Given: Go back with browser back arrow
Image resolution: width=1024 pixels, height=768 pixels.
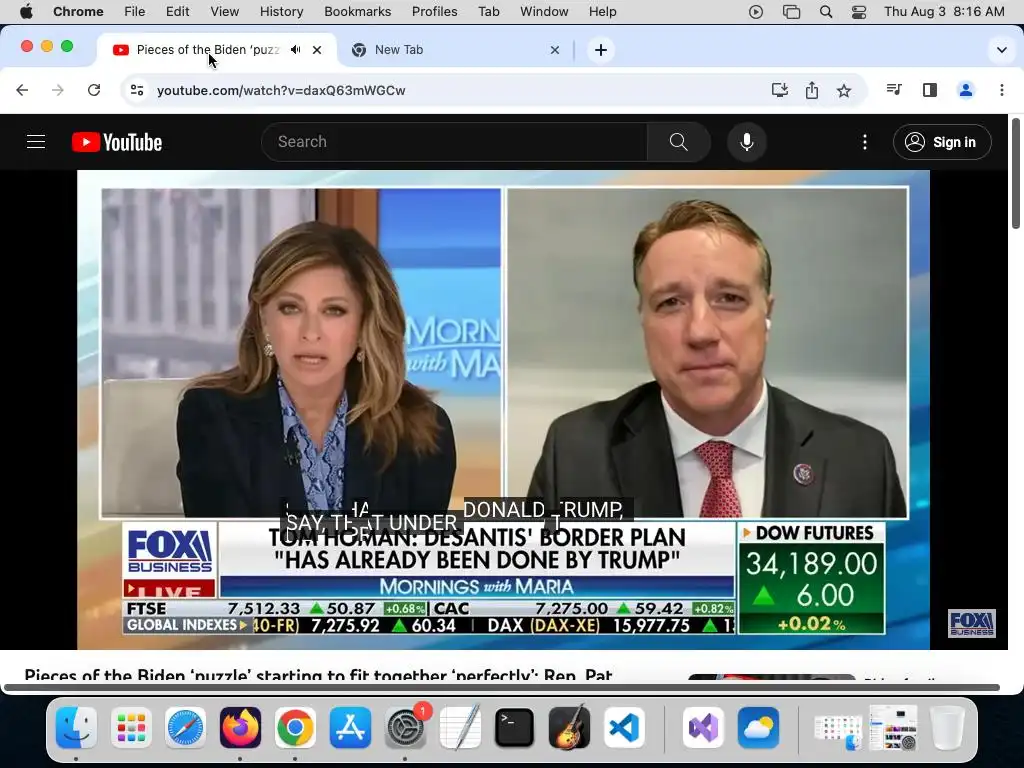Looking at the screenshot, I should click(x=22, y=90).
